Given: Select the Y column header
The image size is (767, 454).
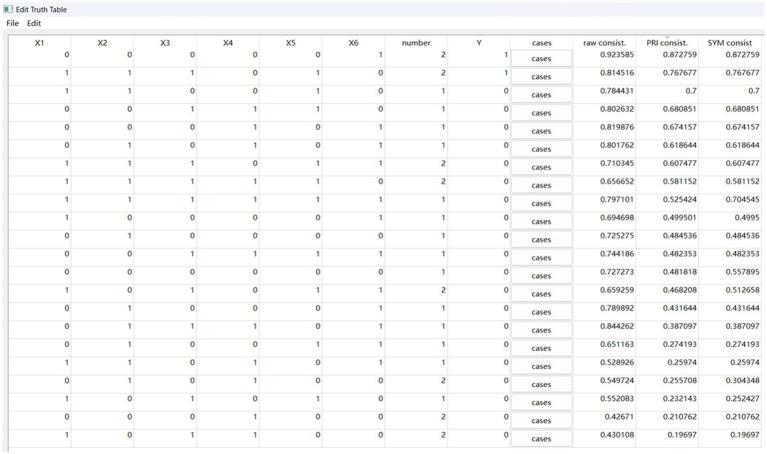Looking at the screenshot, I should click(x=478, y=43).
